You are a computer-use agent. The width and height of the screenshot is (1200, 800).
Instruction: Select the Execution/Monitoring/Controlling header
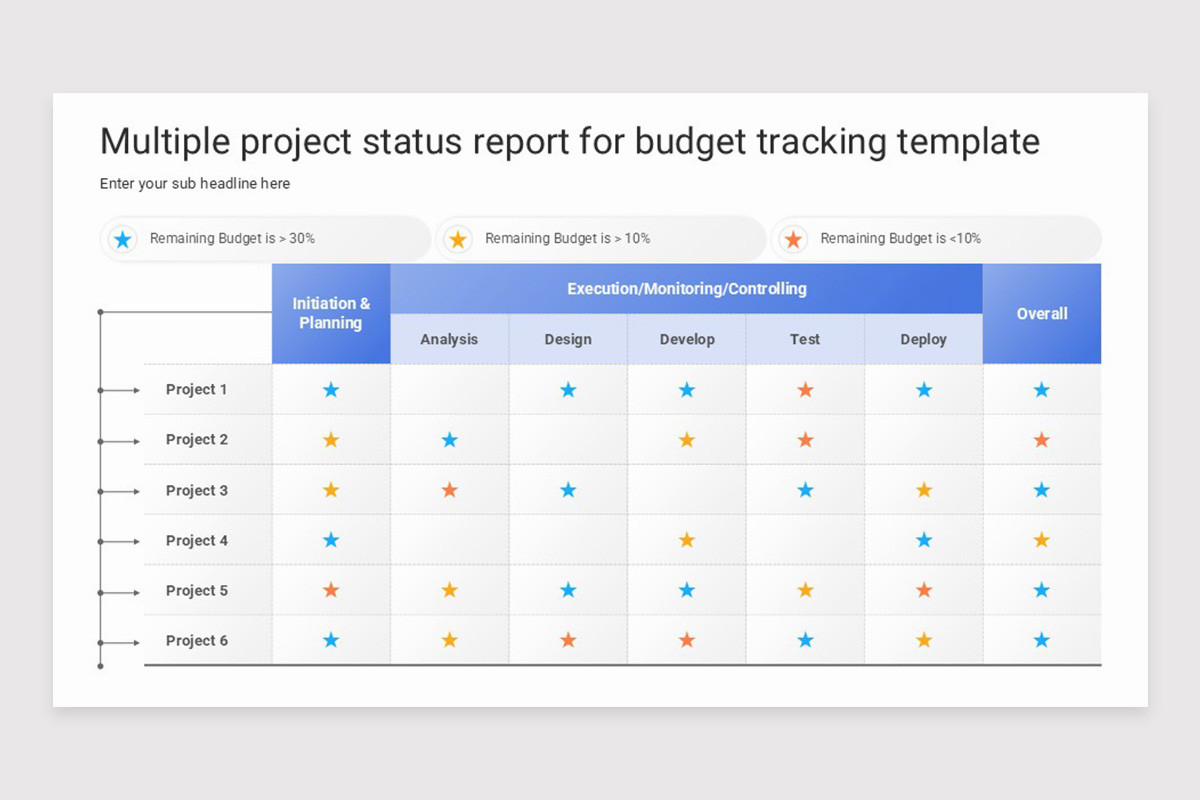pos(687,289)
